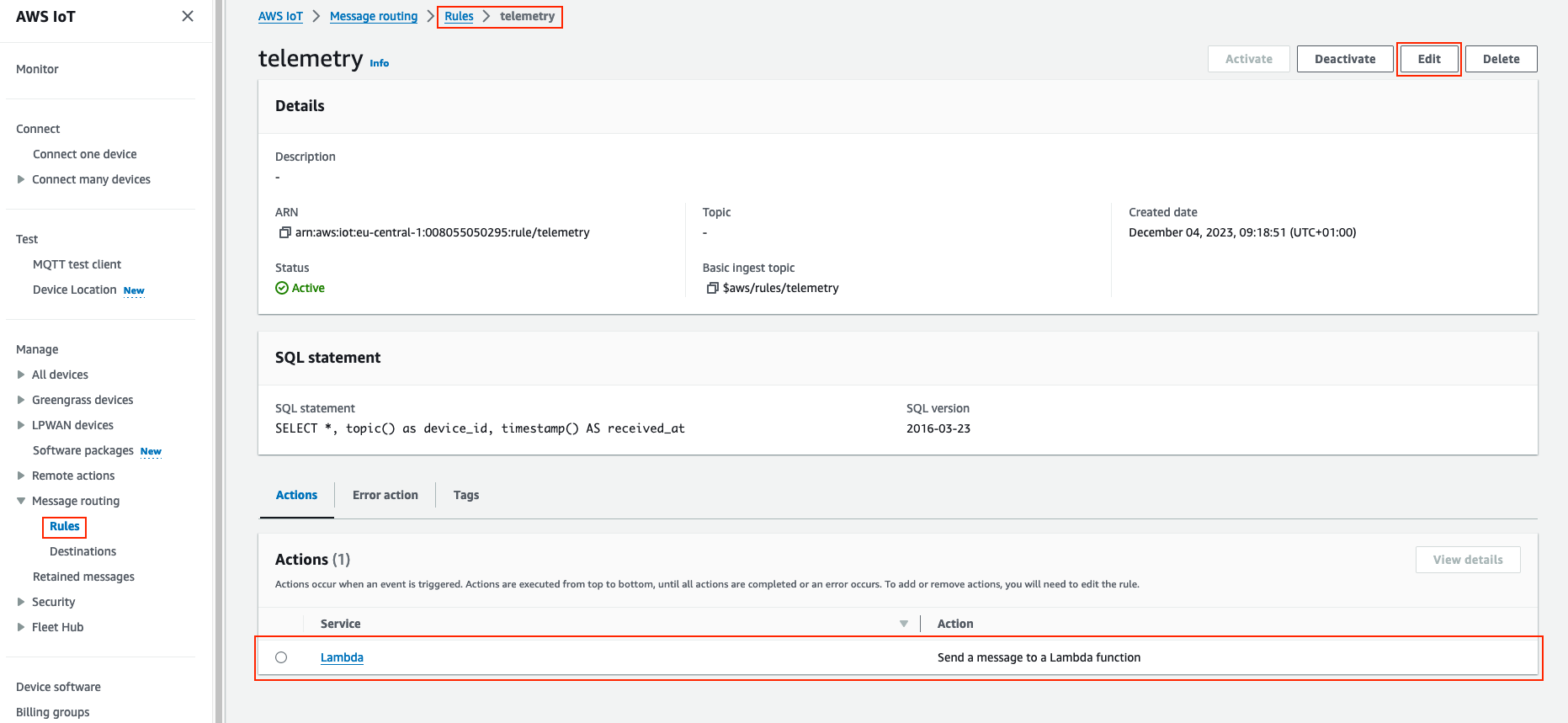Open the Info link beside telemetry
1568x723 pixels.
tap(380, 63)
